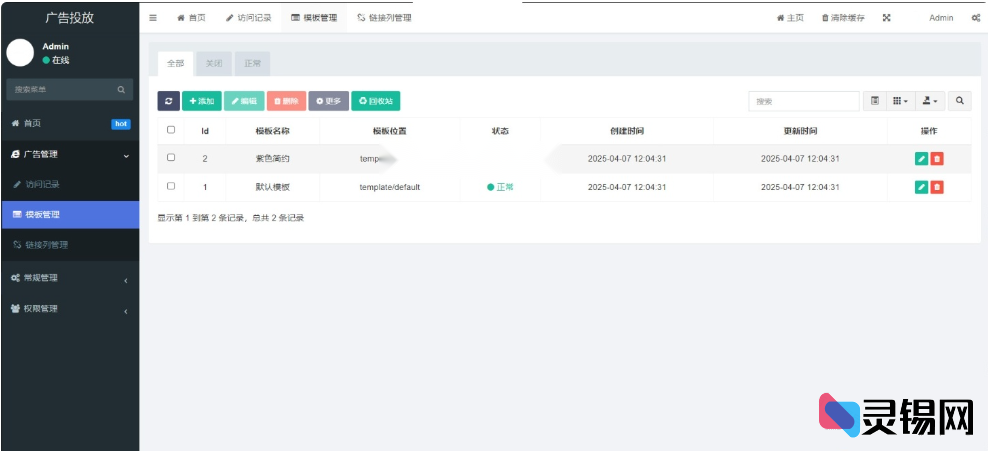Click the template/default cell
This screenshot has height=451, width=988.
pos(389,187)
